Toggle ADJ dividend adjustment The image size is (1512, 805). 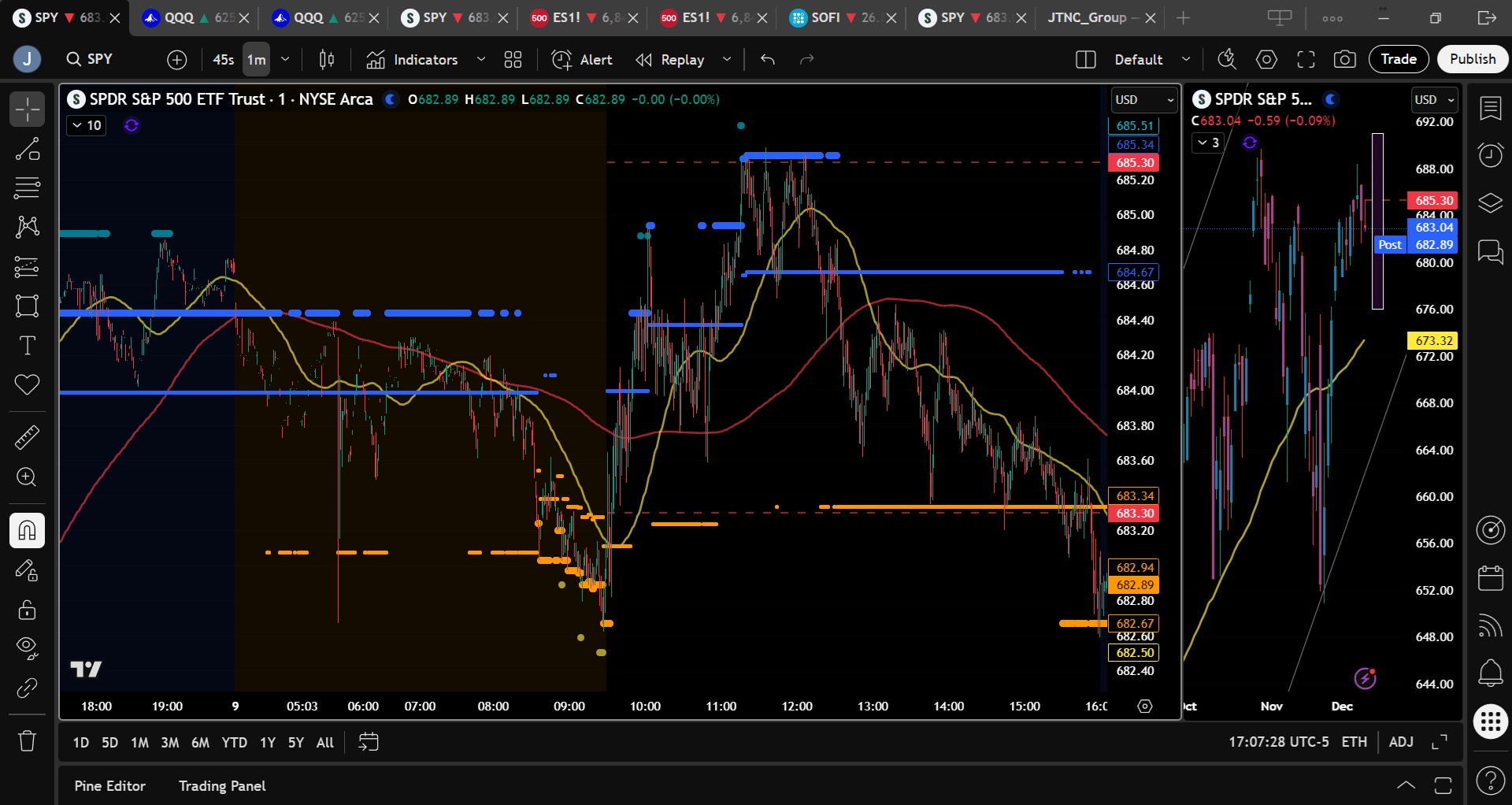(x=1401, y=742)
